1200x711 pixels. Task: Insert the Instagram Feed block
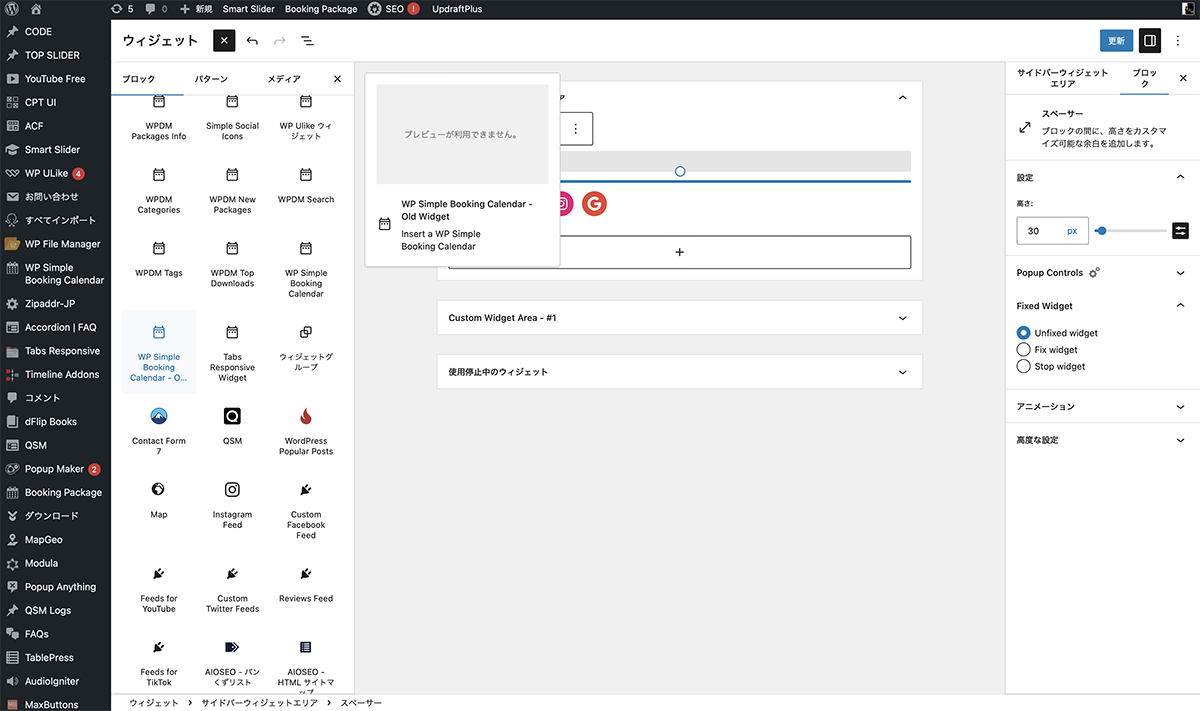232,503
